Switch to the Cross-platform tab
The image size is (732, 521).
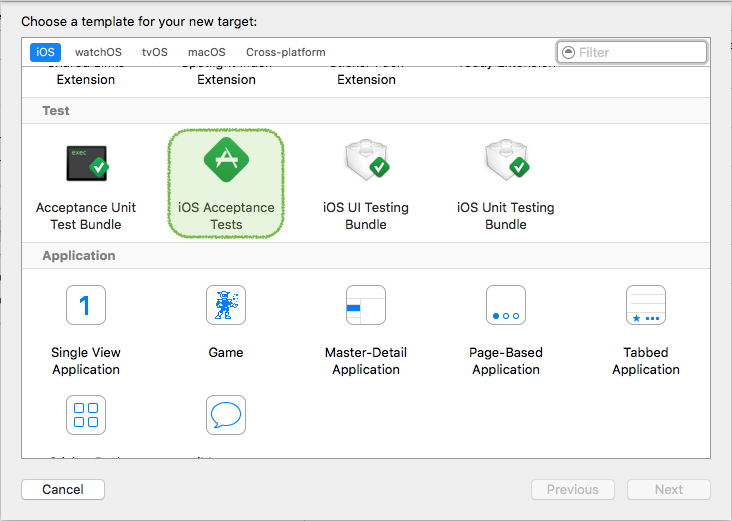click(x=286, y=52)
